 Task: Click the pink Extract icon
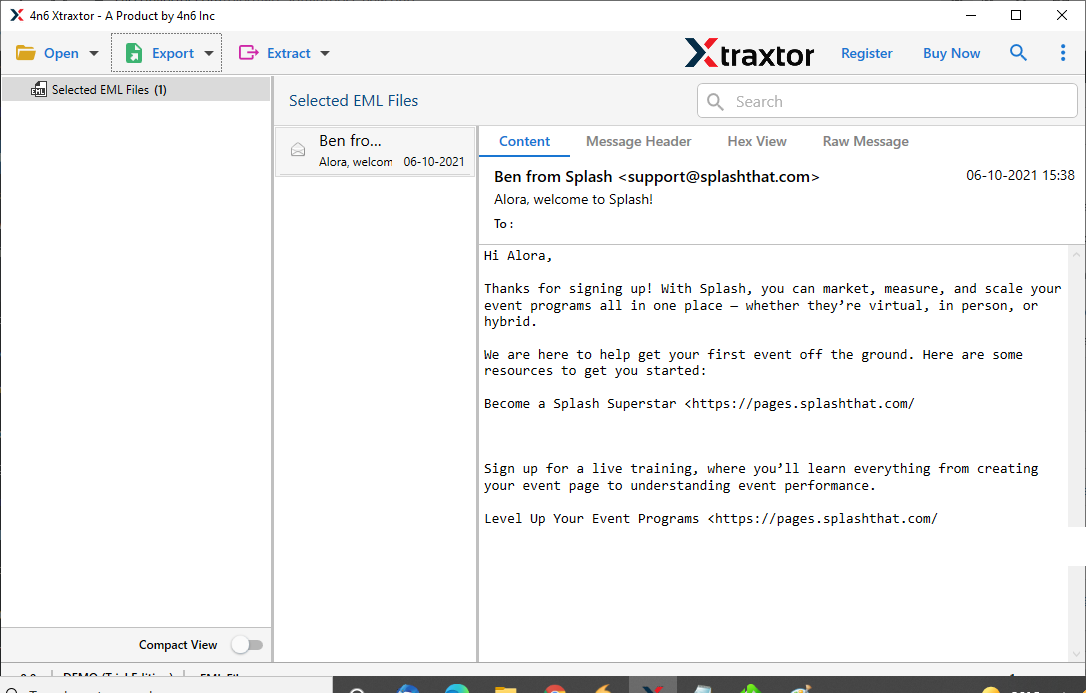pyautogui.click(x=248, y=53)
